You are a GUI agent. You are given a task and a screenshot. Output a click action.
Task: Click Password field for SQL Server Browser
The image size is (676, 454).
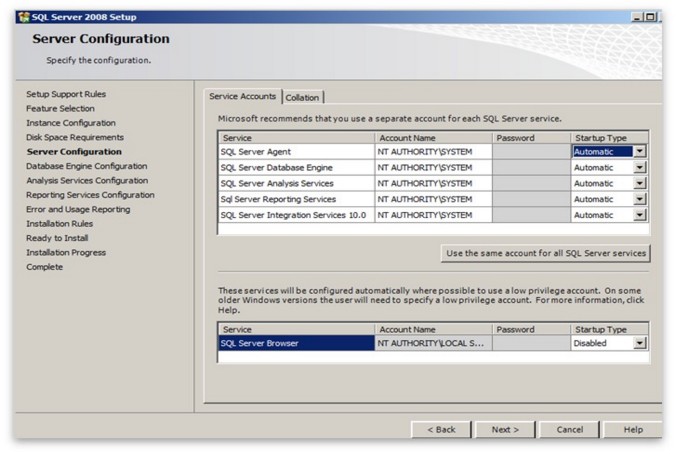pyautogui.click(x=532, y=343)
